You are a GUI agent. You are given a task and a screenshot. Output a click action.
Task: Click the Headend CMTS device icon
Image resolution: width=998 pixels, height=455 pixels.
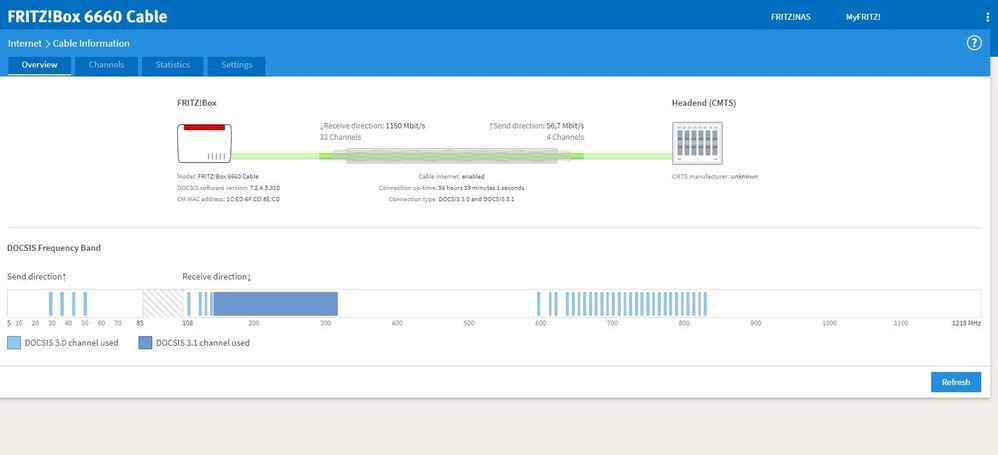697,144
